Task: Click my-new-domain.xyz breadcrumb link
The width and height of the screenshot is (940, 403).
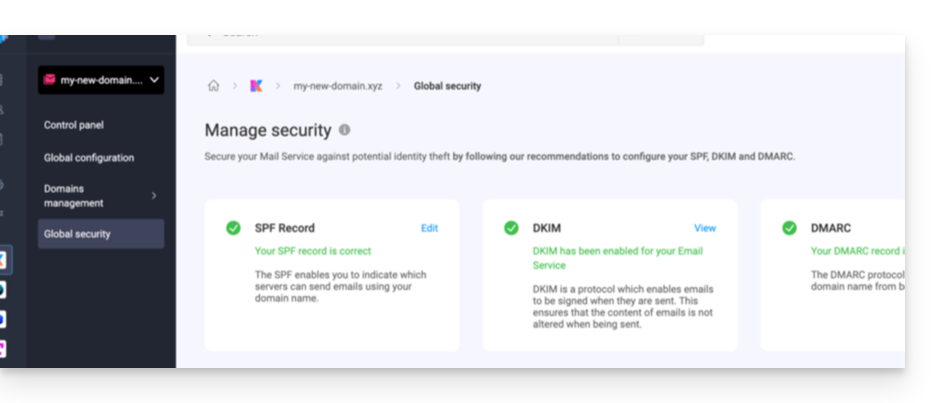Action: click(x=338, y=86)
